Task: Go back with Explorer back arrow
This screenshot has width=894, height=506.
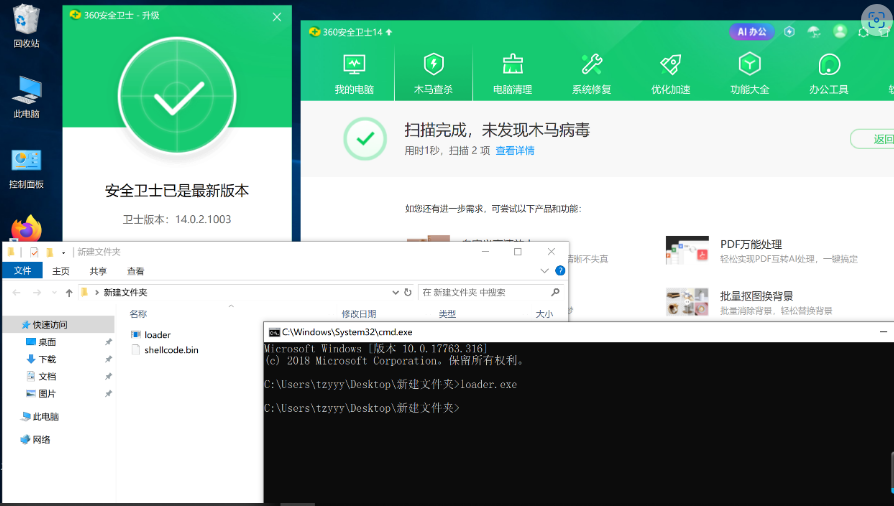Action: (x=17, y=293)
